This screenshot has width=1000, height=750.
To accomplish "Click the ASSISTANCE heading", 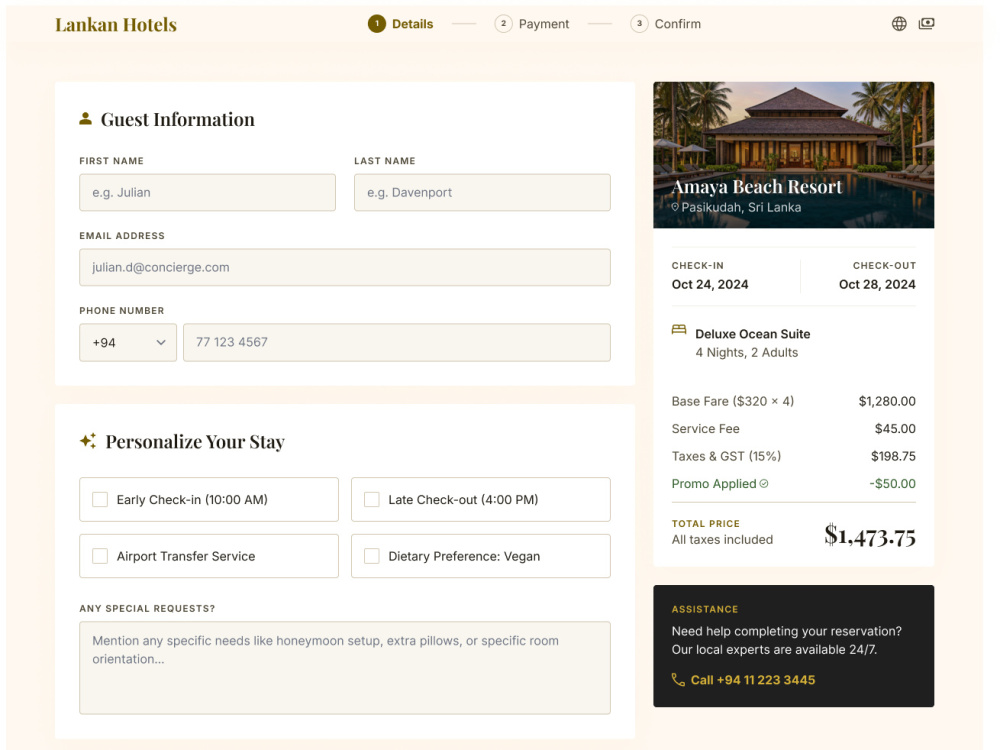I will click(x=705, y=609).
